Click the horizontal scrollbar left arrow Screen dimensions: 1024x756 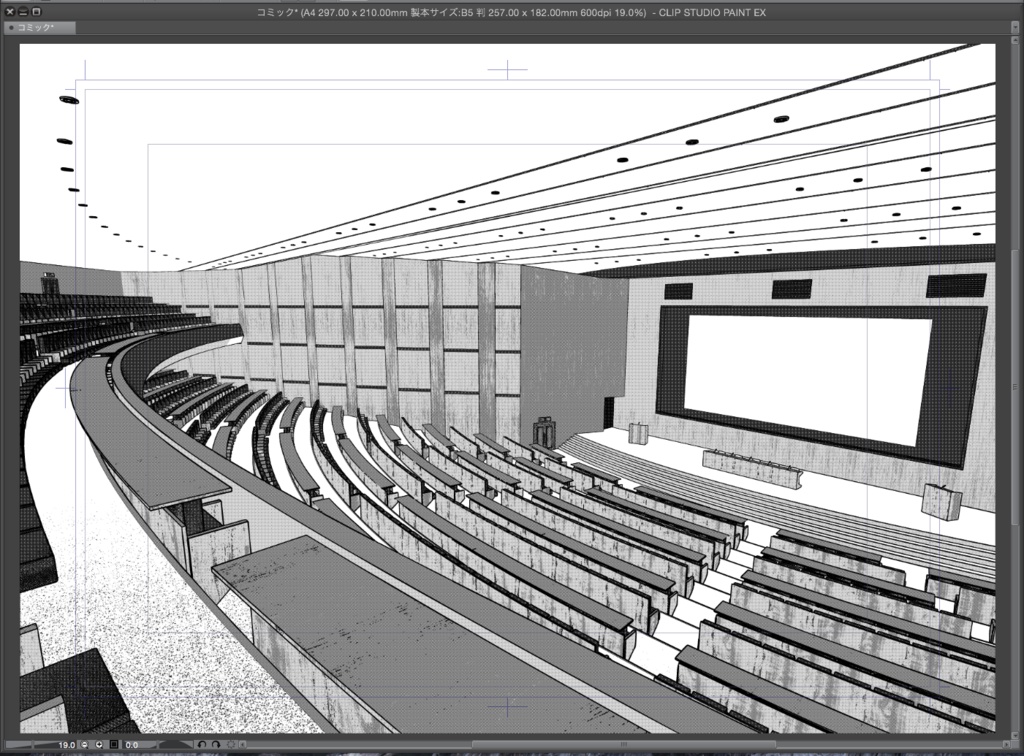(x=243, y=745)
